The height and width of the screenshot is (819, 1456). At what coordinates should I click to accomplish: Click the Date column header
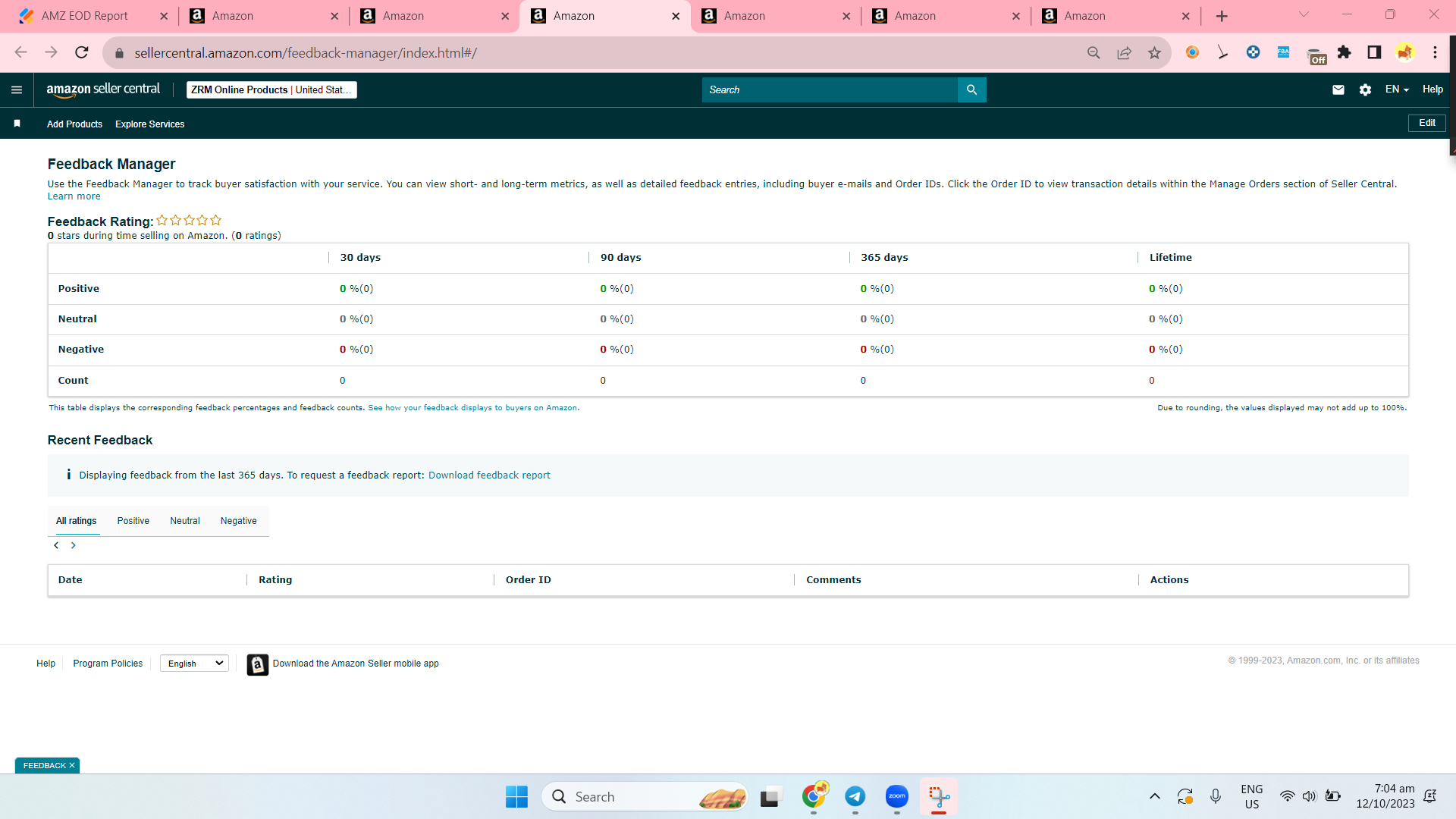coord(71,580)
